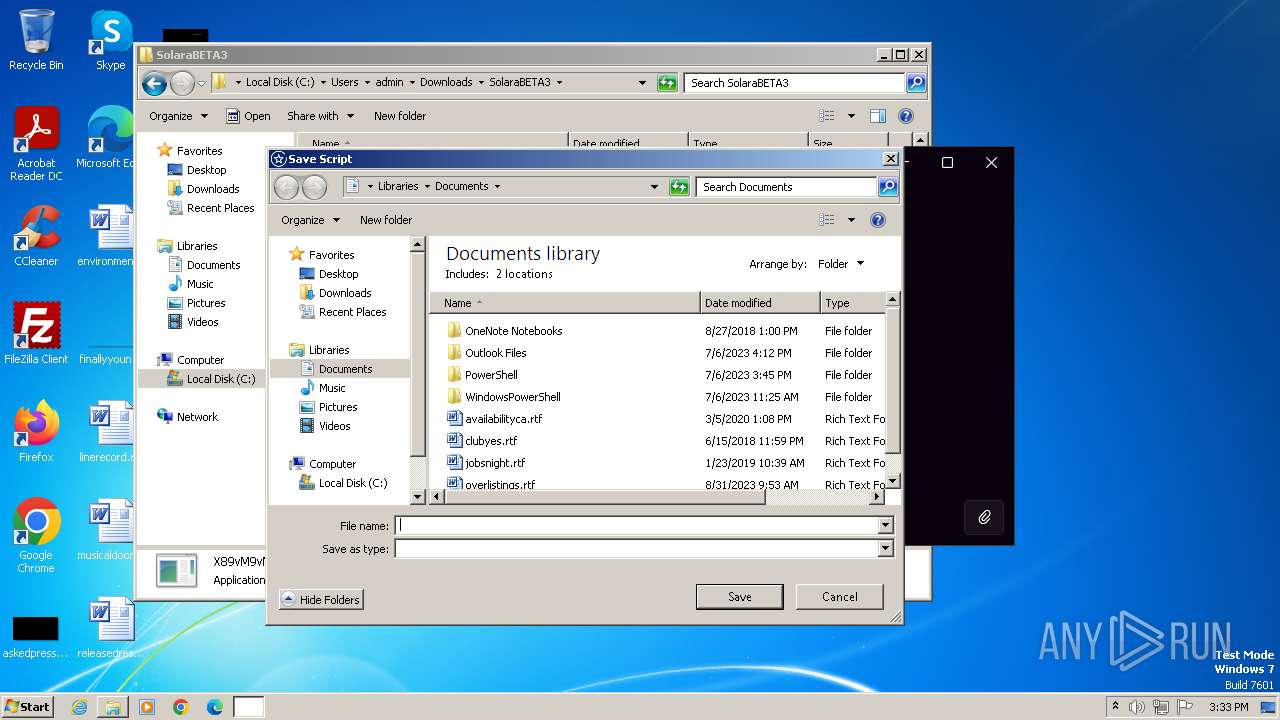Click Downloads breadcrumb in SolaraBETA3 address bar

[446, 82]
